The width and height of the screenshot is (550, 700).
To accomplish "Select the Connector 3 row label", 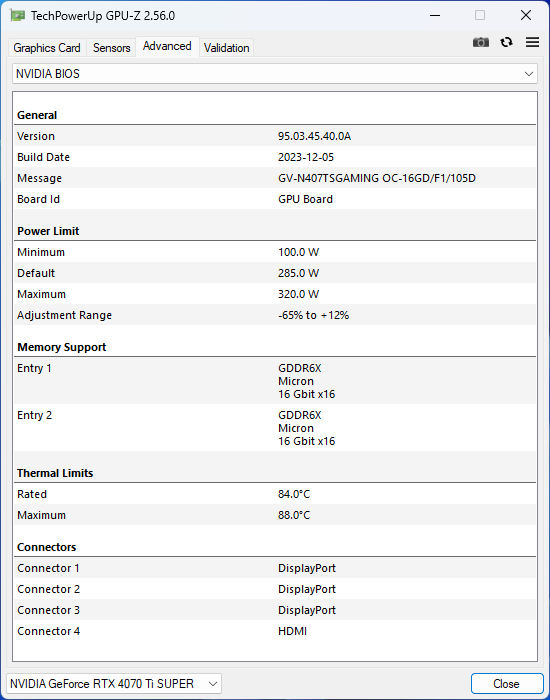I will (48, 610).
